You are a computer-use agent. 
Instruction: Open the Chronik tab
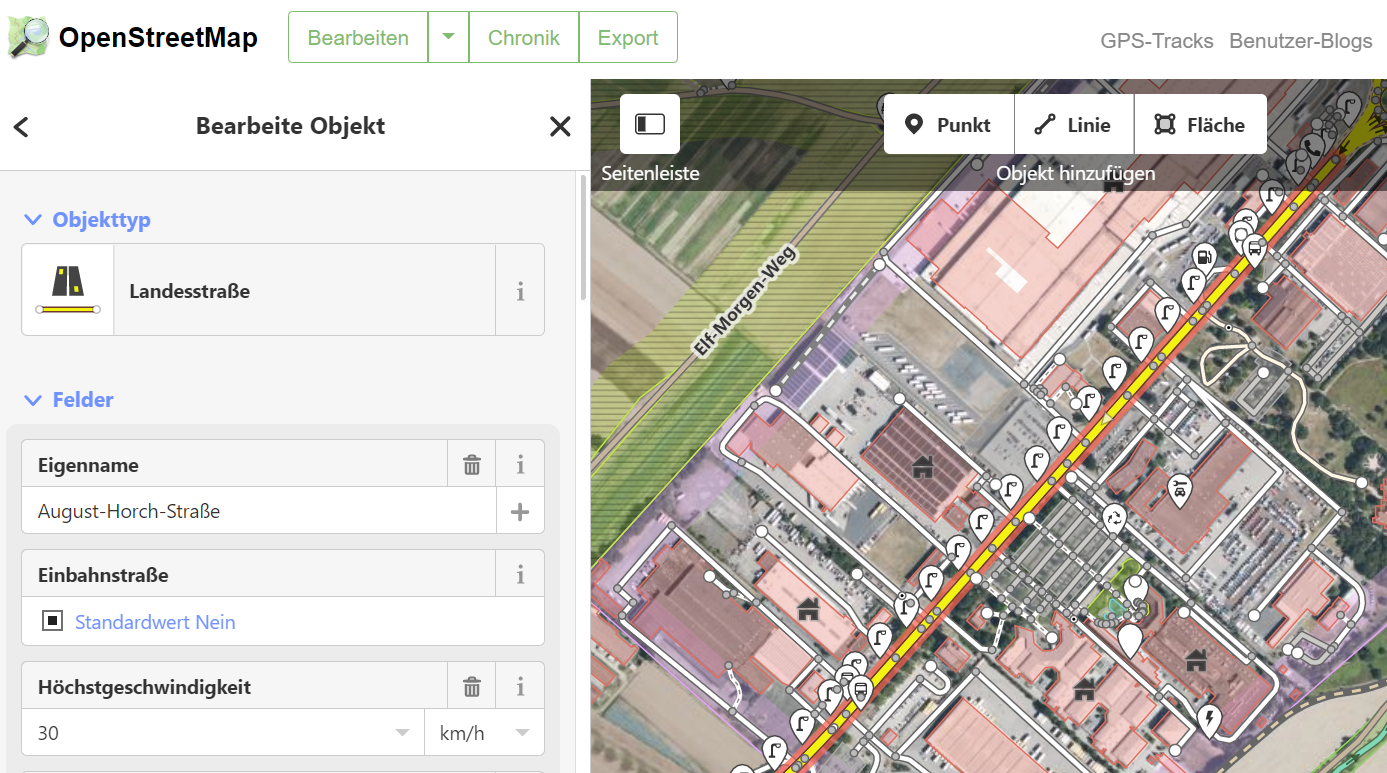(x=523, y=38)
